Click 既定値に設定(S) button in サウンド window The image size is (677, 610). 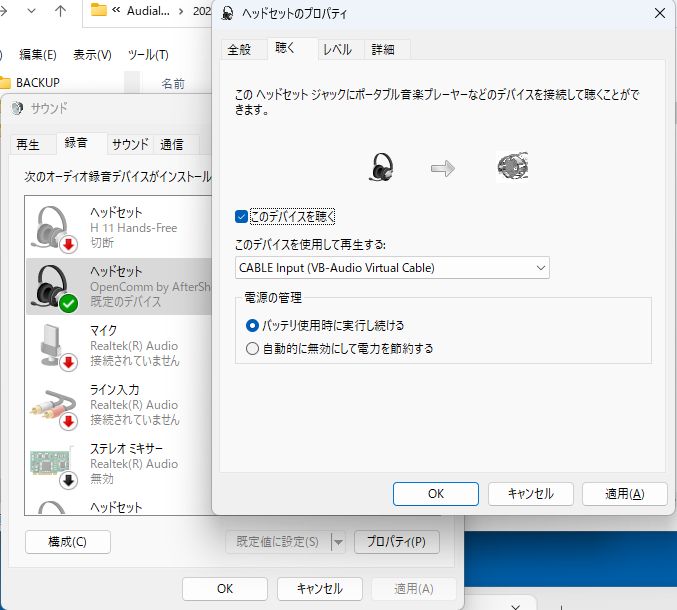(278, 542)
